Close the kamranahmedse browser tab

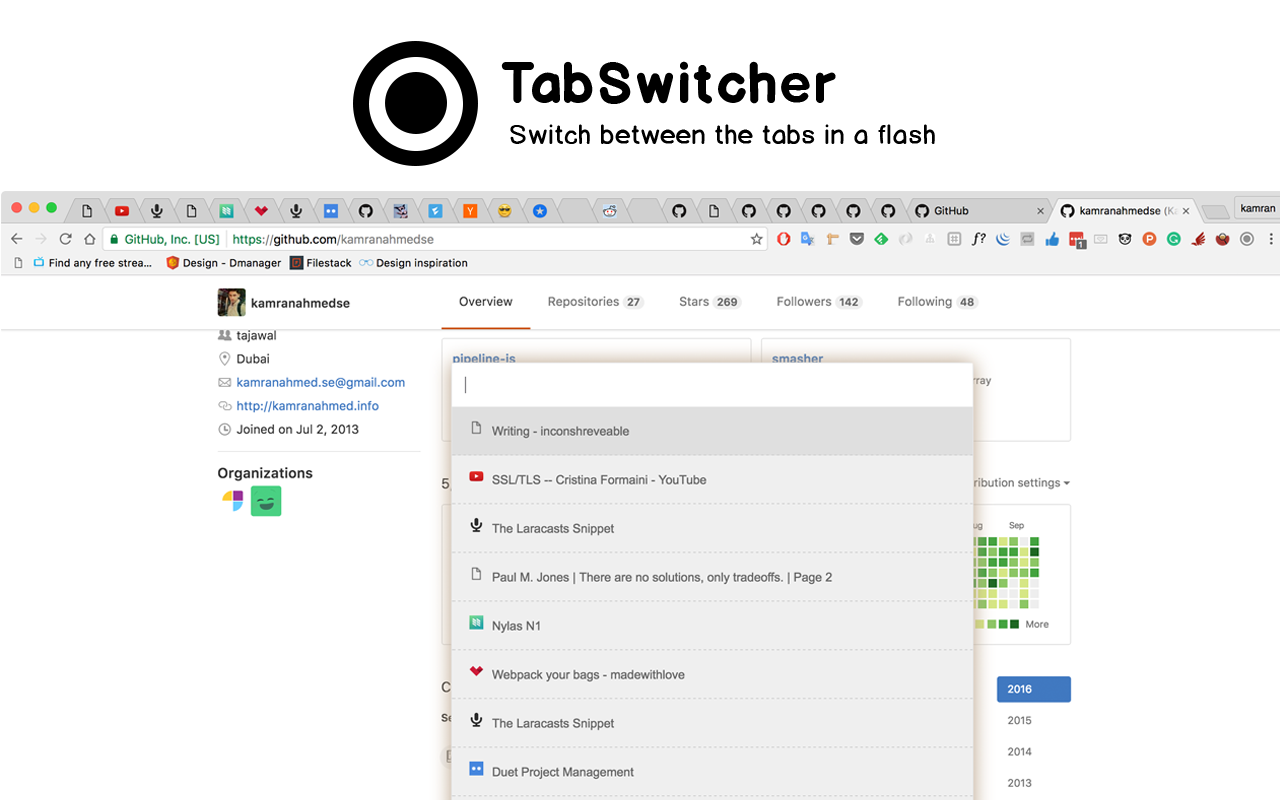click(x=1187, y=211)
